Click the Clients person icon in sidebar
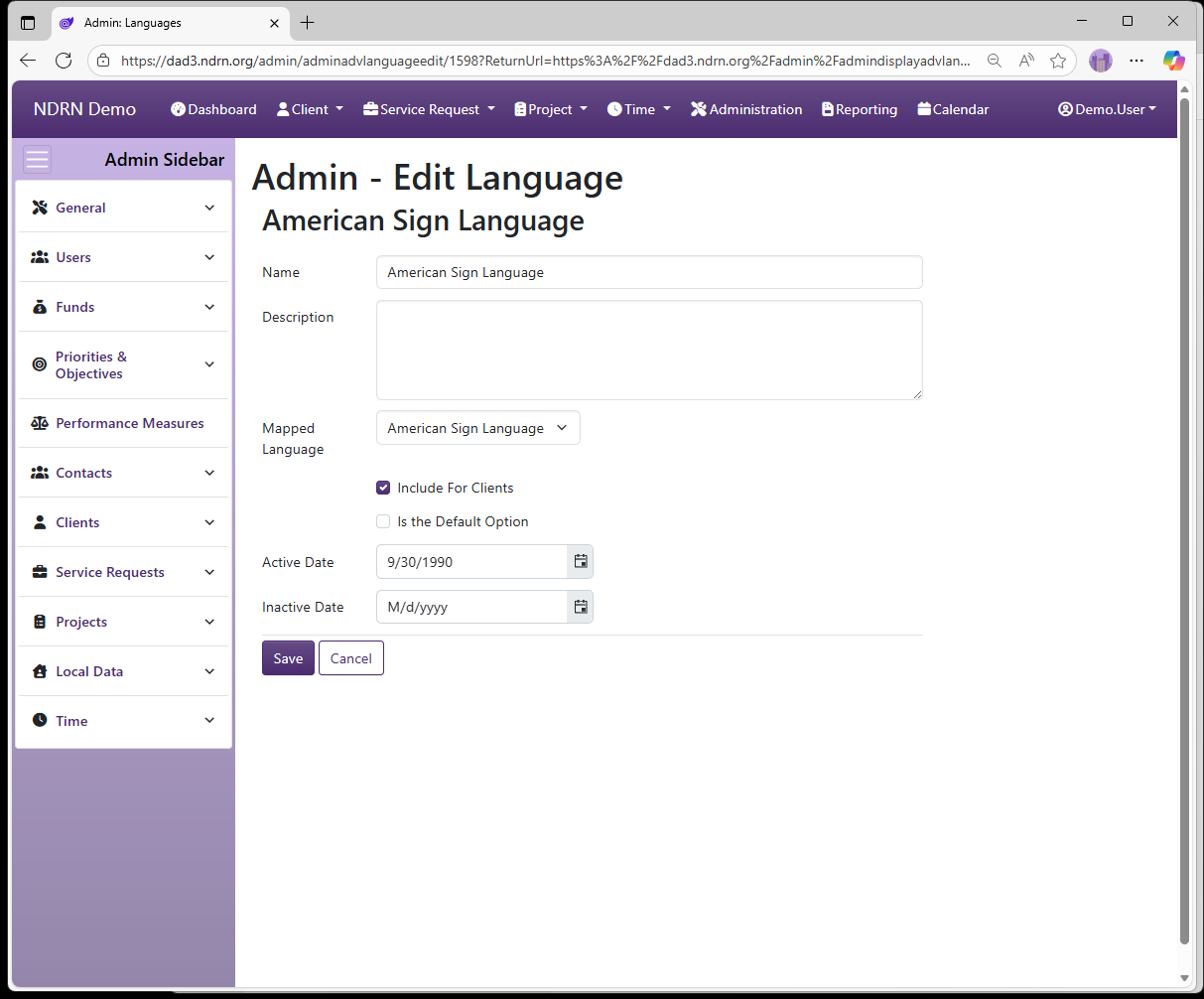The width and height of the screenshot is (1204, 999). pyautogui.click(x=40, y=522)
